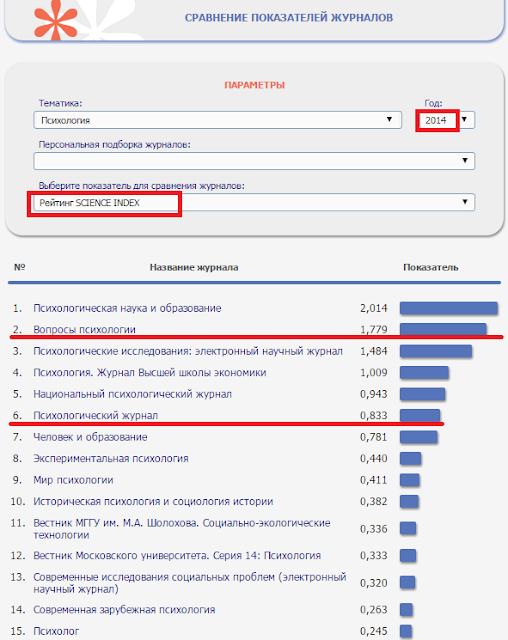Open journal Мир психологии
Viewport: 508px width, 640px height.
tap(73, 480)
